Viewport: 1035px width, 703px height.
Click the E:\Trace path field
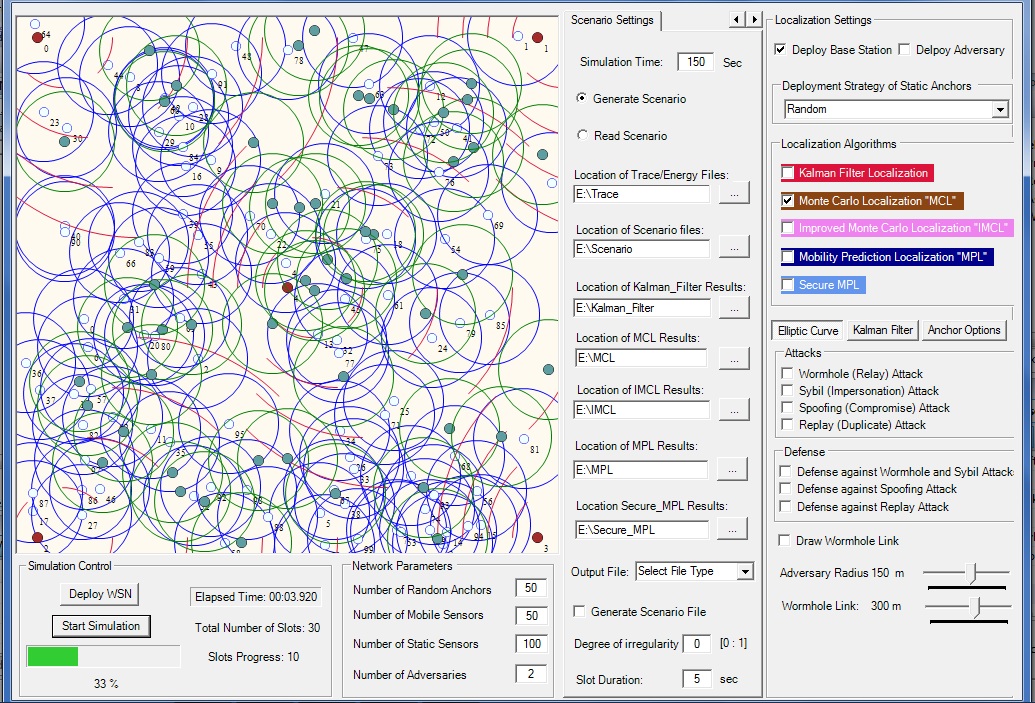642,194
